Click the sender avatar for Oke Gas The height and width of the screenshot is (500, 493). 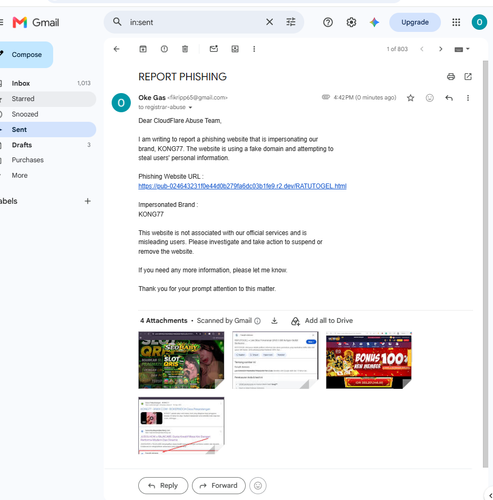tap(121, 103)
